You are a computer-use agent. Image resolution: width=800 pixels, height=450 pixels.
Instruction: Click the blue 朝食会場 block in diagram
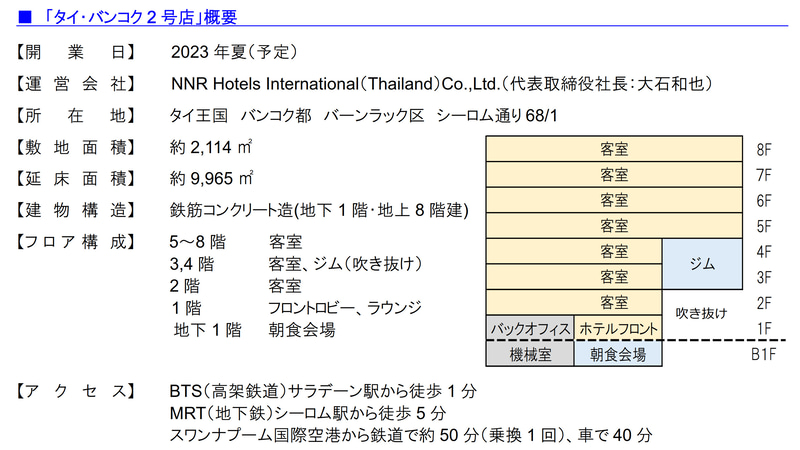coord(618,354)
